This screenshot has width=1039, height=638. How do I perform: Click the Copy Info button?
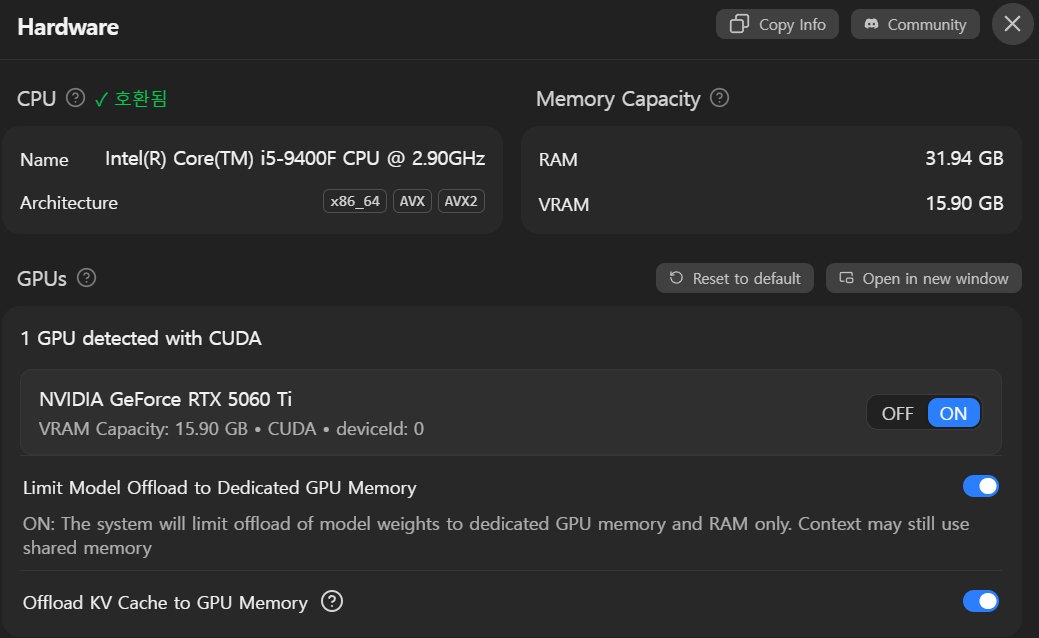pyautogui.click(x=777, y=25)
